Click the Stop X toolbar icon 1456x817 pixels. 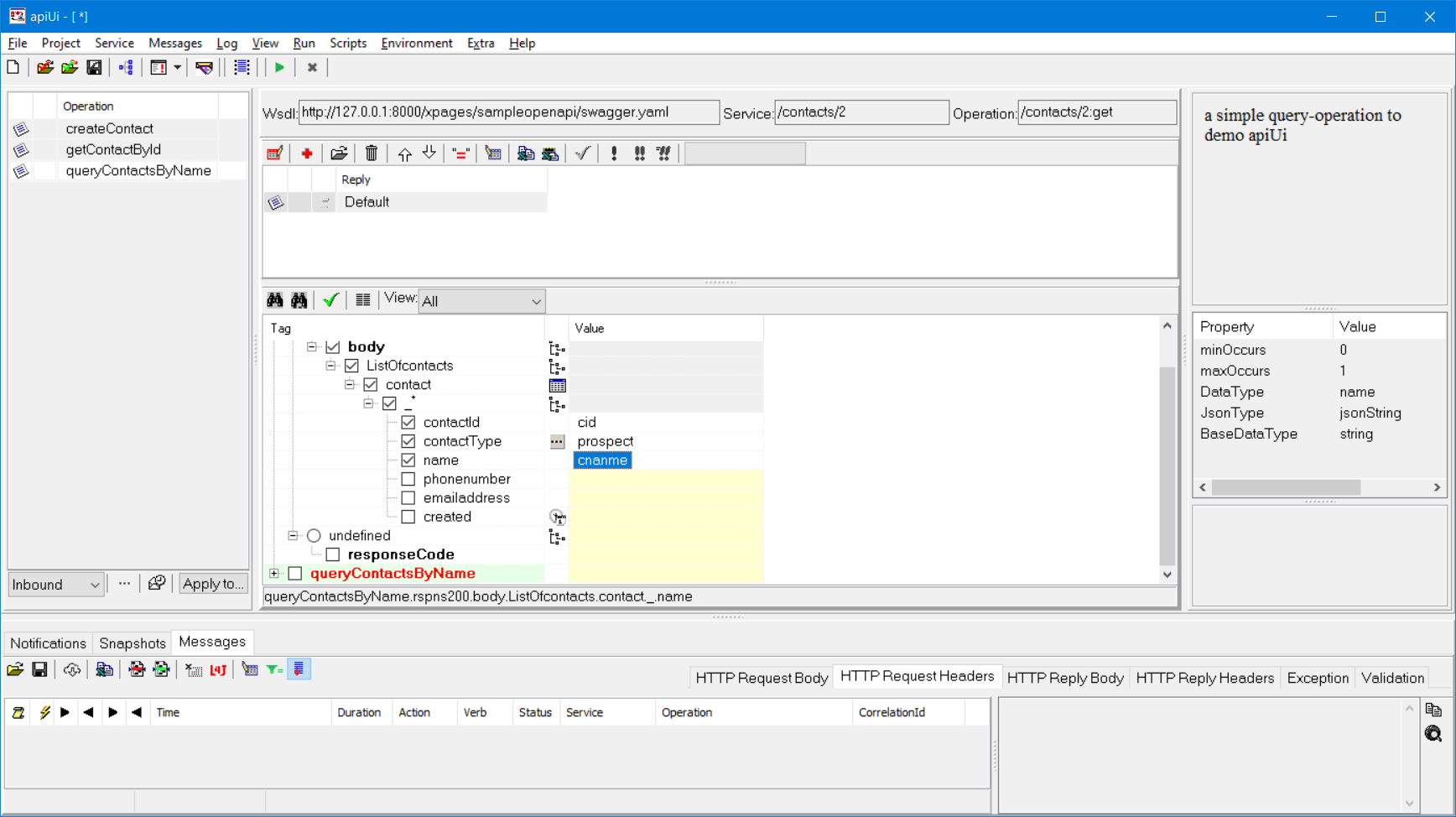coord(312,68)
